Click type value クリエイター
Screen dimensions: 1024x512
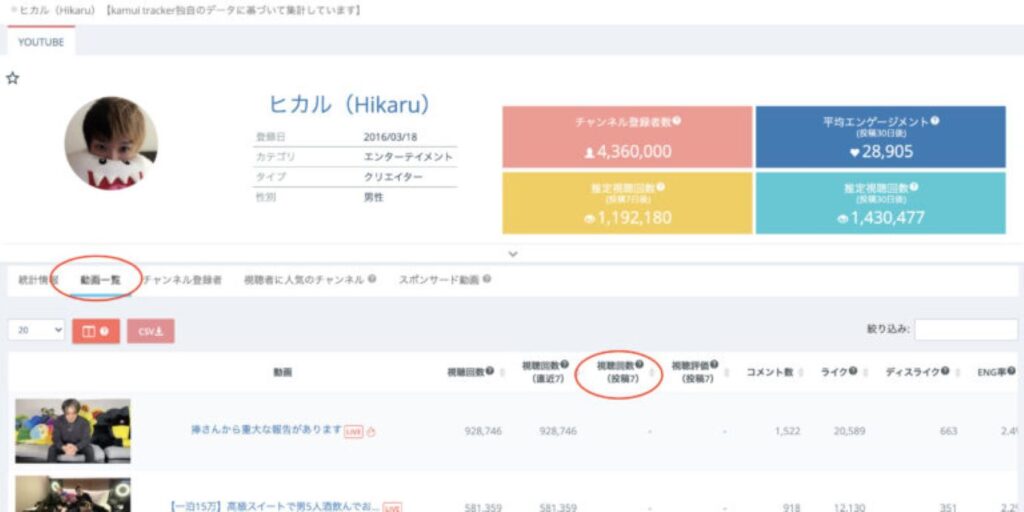click(393, 176)
